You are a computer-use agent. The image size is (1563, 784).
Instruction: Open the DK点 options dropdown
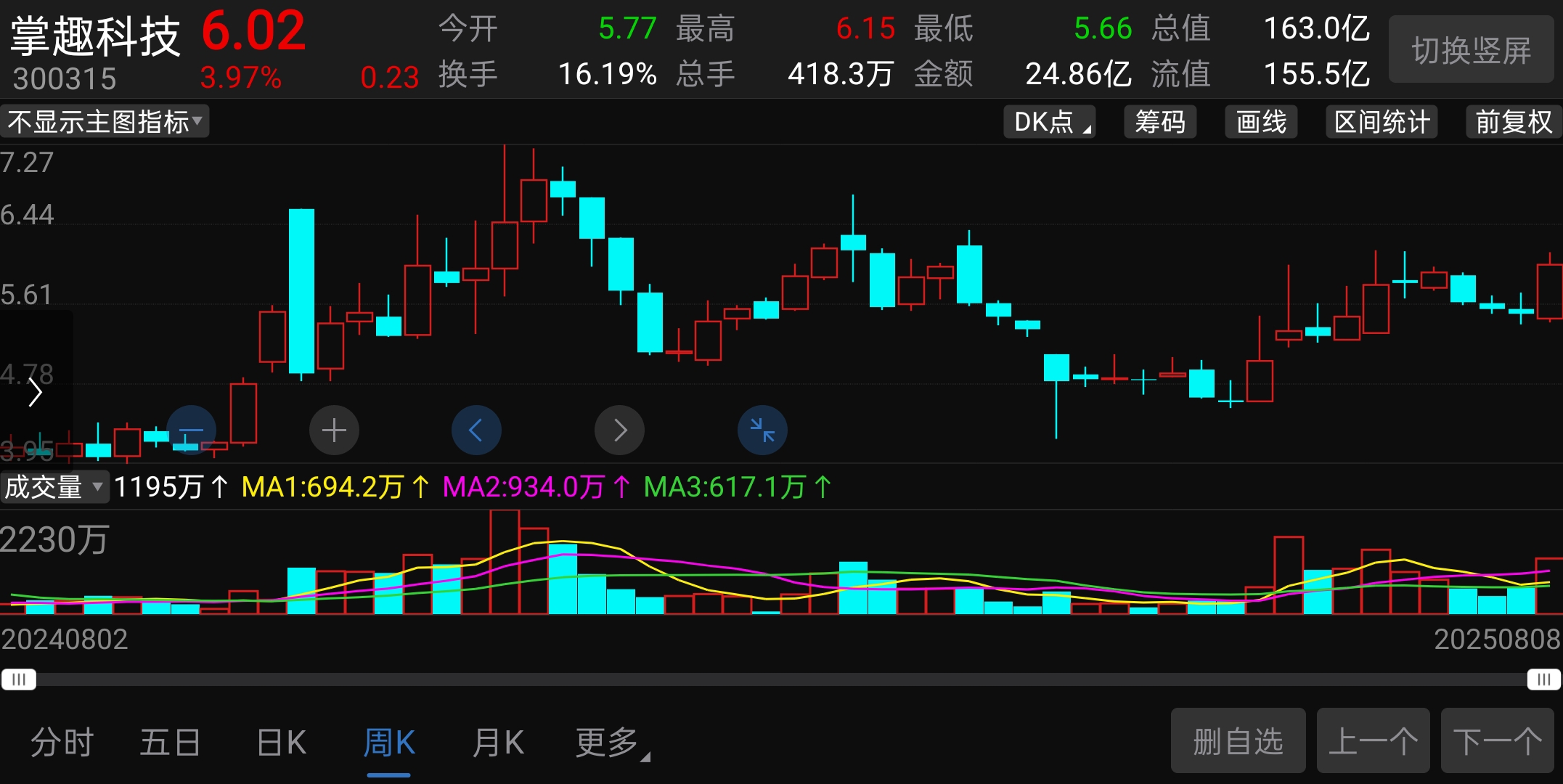tap(1050, 121)
